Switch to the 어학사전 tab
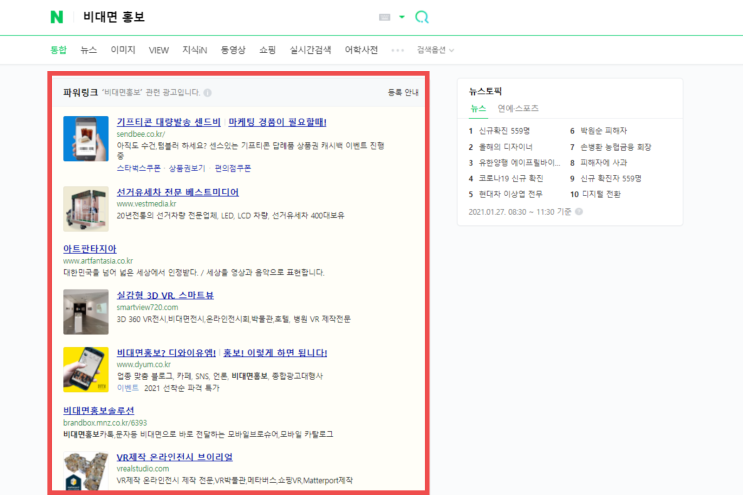 click(x=361, y=50)
